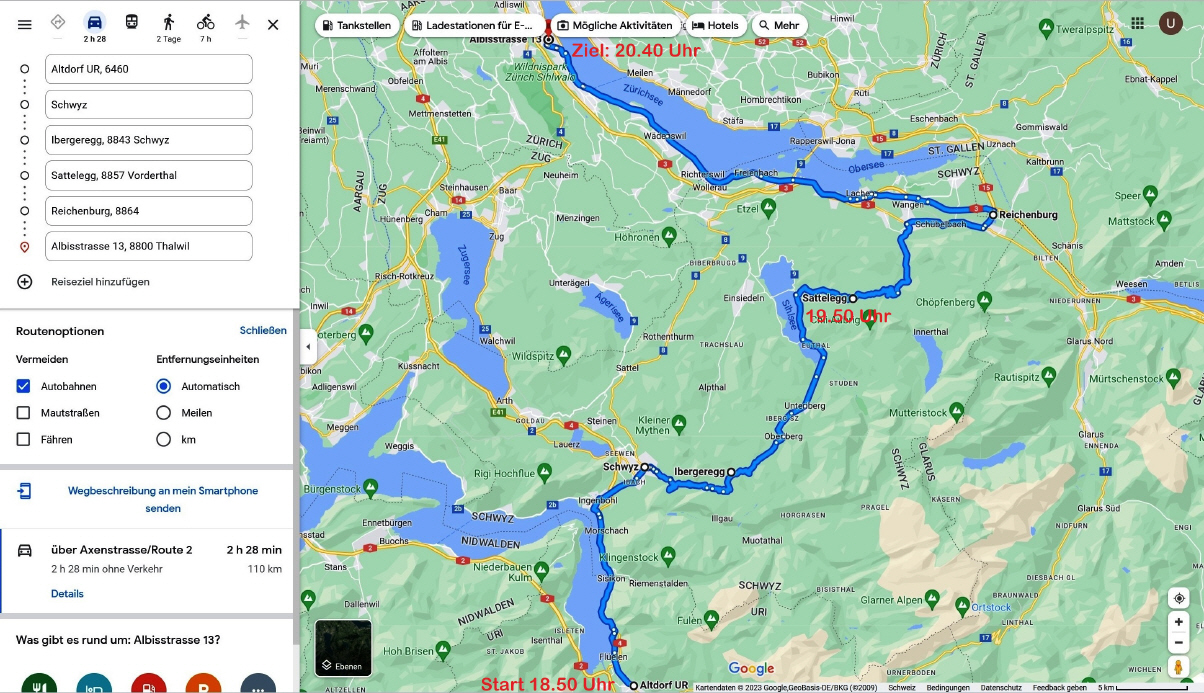Click the Bürgenstock marker
The height and width of the screenshot is (693, 1204).
370,486
